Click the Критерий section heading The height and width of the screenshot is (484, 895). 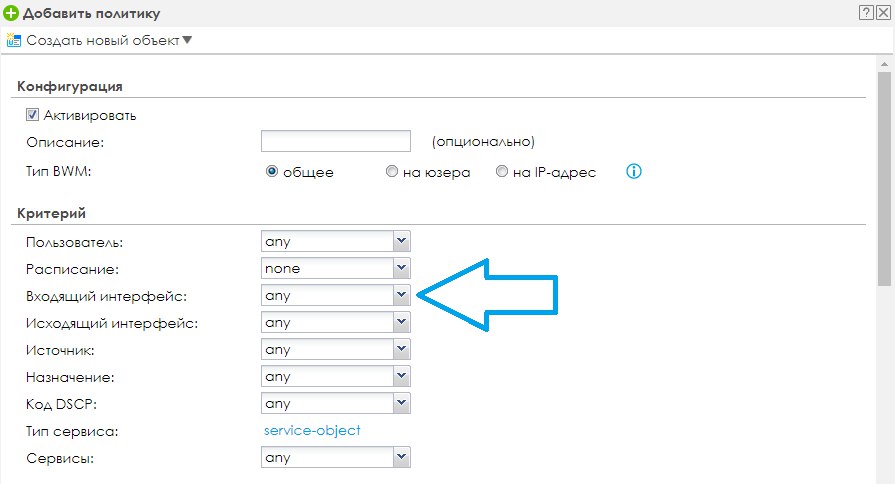[51, 213]
